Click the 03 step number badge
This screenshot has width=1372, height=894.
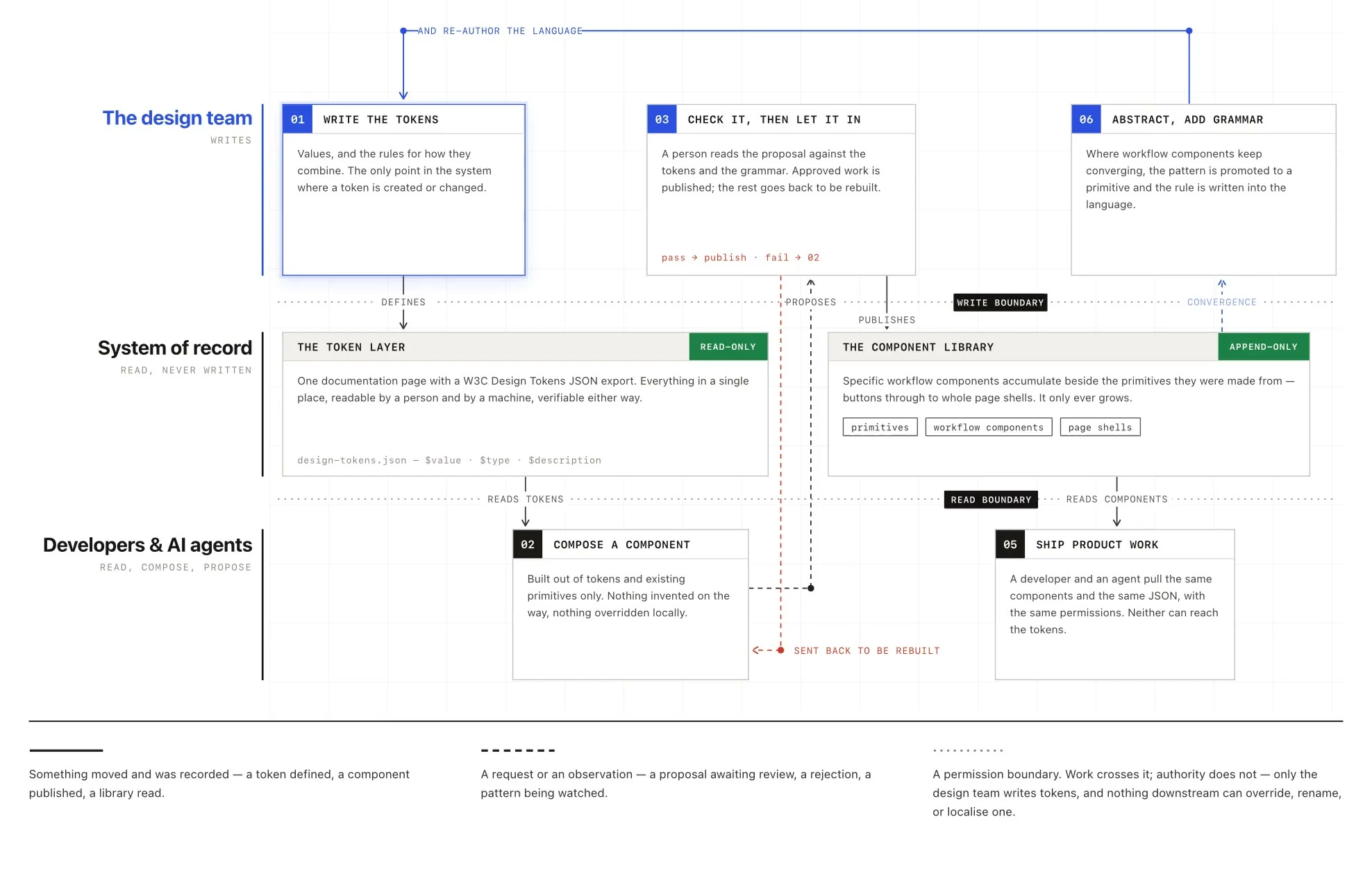662,119
